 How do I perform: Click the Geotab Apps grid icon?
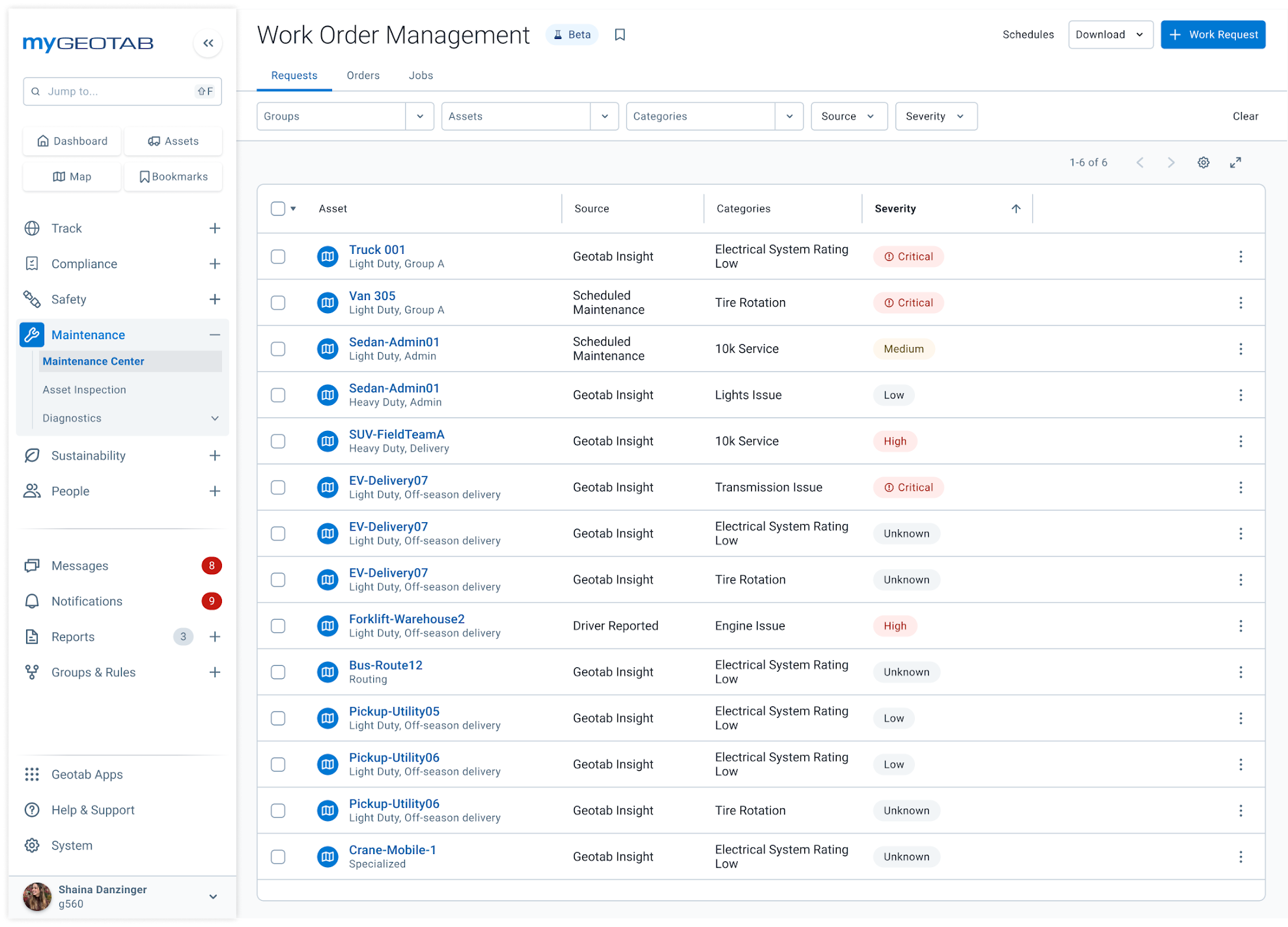[32, 774]
